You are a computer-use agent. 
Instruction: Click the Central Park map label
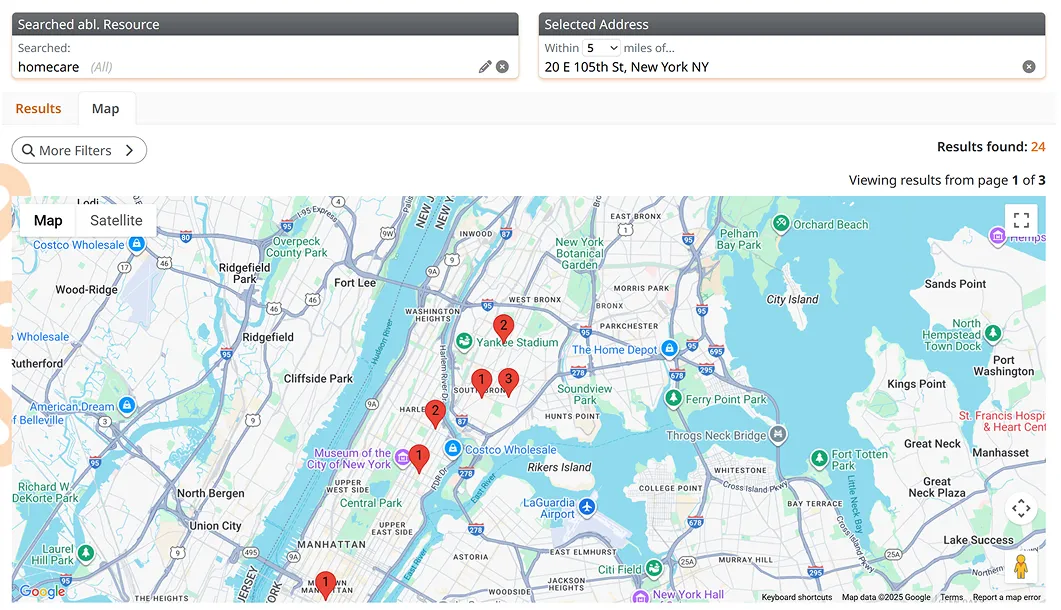(x=371, y=503)
